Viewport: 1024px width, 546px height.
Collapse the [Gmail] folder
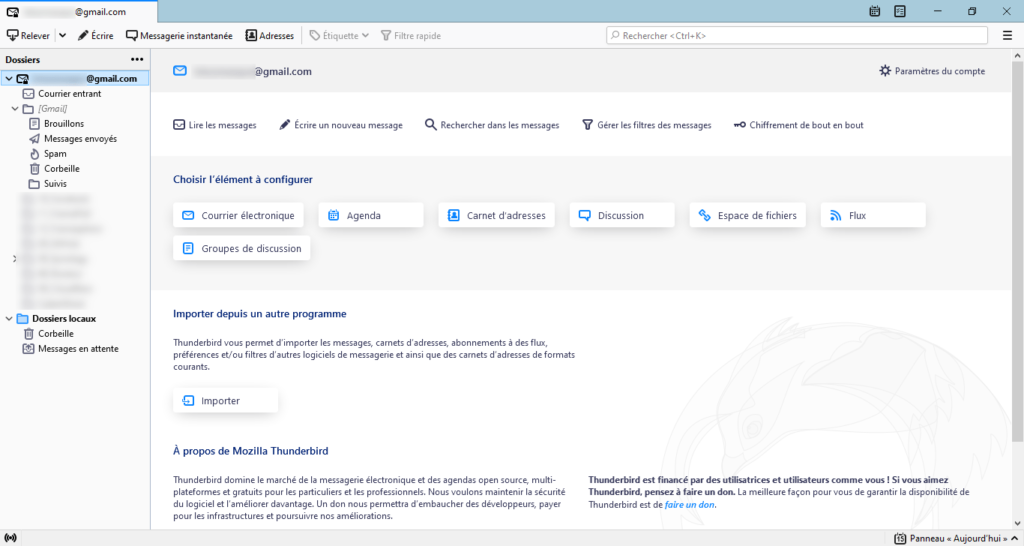(x=15, y=109)
